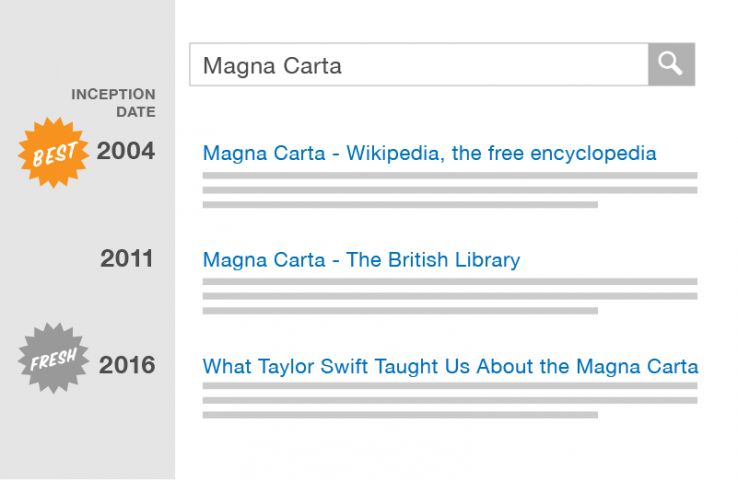738x480 pixels.
Task: Click the gray FRESH starburst badge
Action: (x=54, y=359)
